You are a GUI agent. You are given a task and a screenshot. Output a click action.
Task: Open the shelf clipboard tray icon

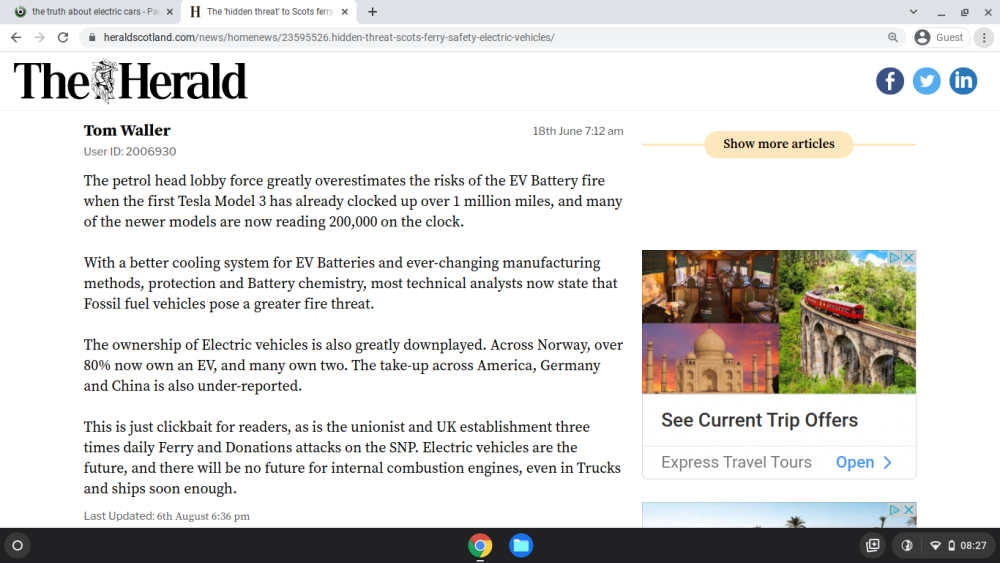click(x=872, y=546)
